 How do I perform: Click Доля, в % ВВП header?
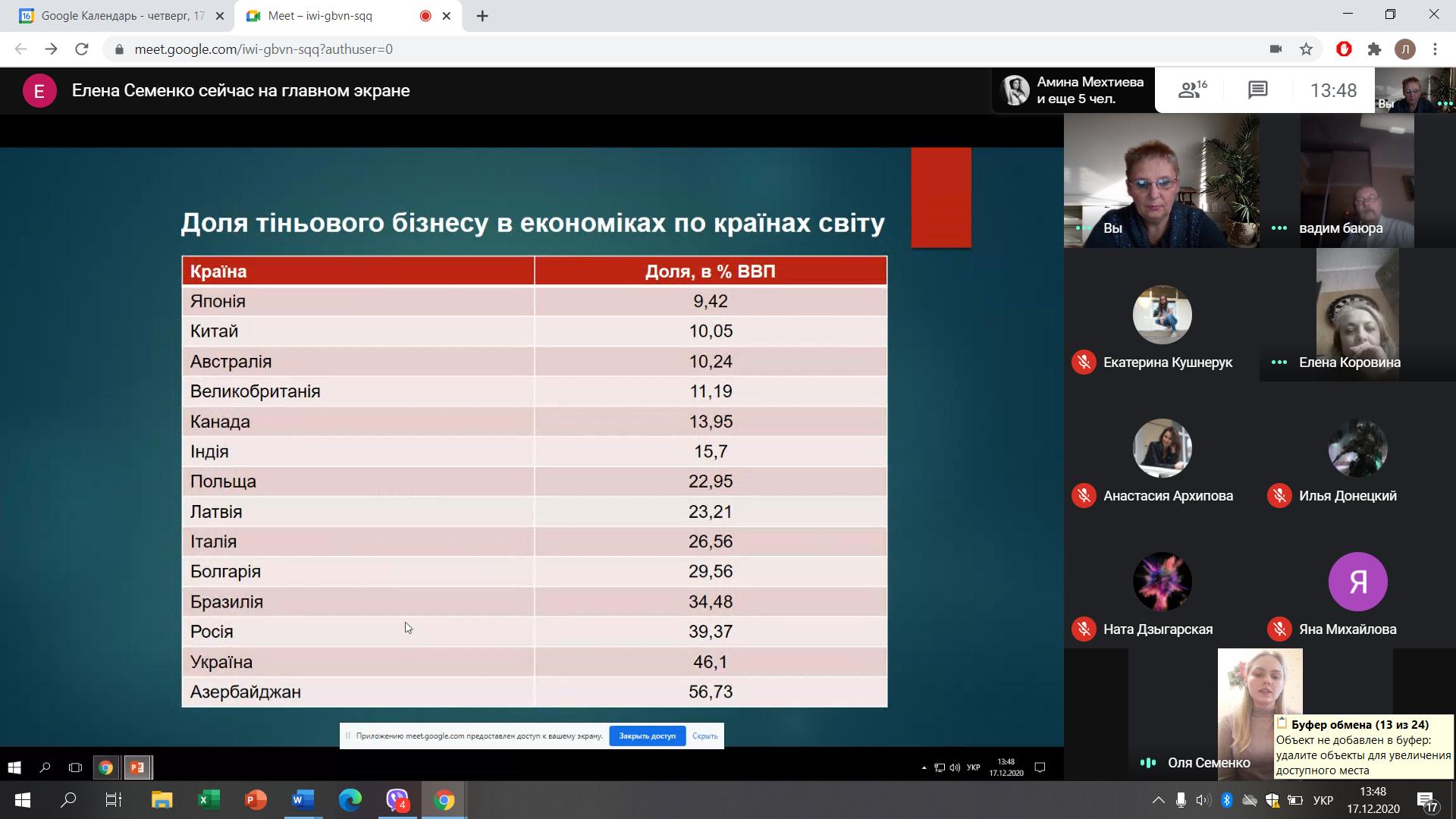pyautogui.click(x=711, y=271)
